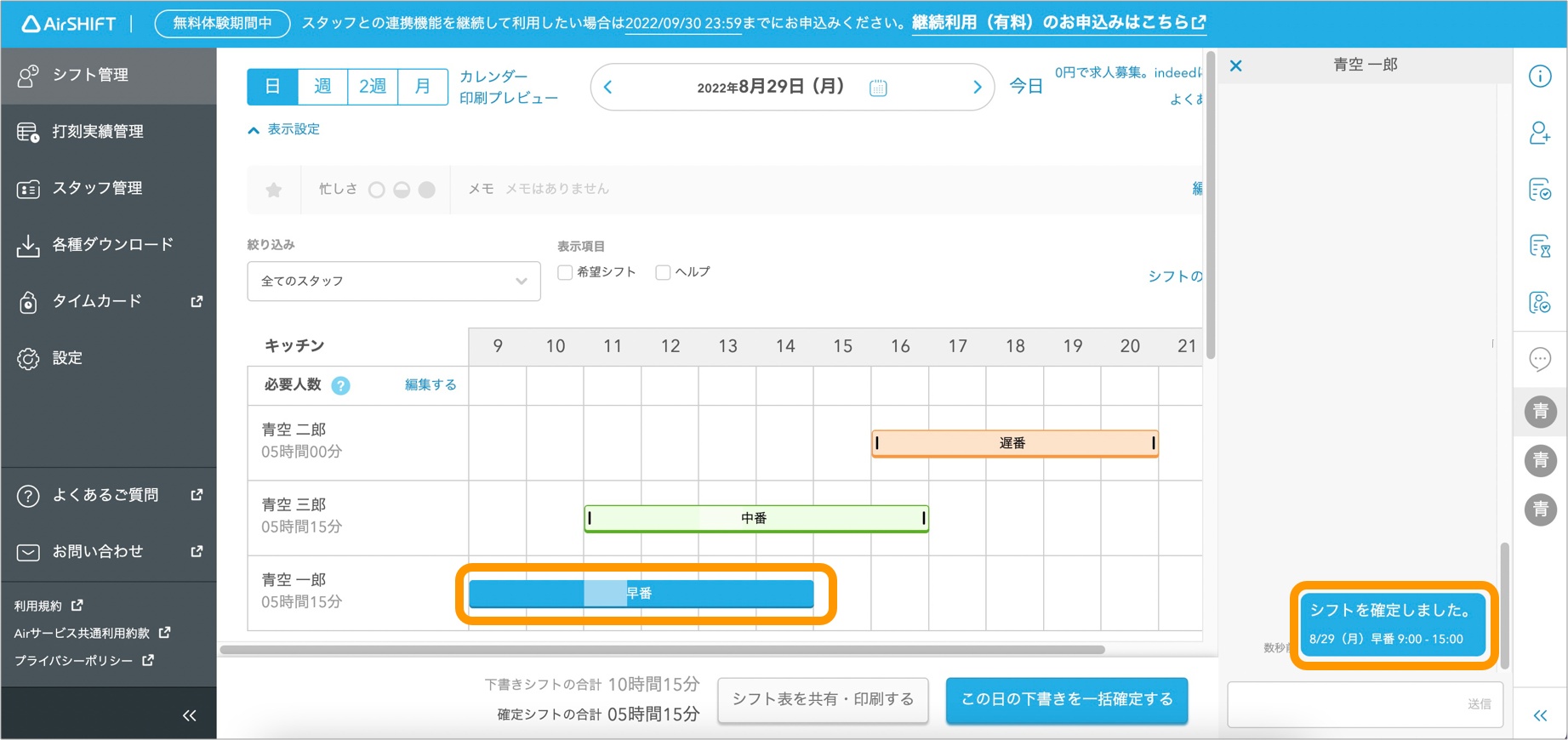Toggle the ヘルプ checkbox
The image size is (1568, 740).
point(663,272)
